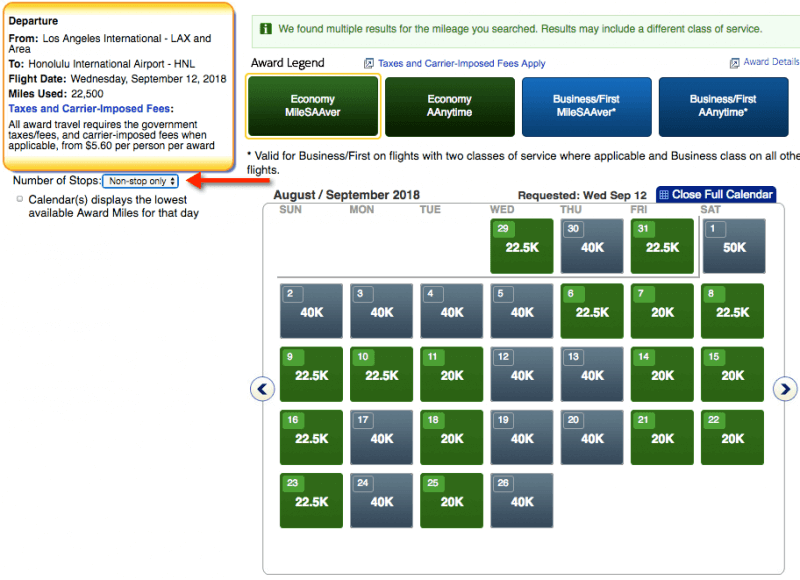Image resolution: width=800 pixels, height=580 pixels.
Task: Select September 23 for 22.5K miles
Action: tap(311, 500)
